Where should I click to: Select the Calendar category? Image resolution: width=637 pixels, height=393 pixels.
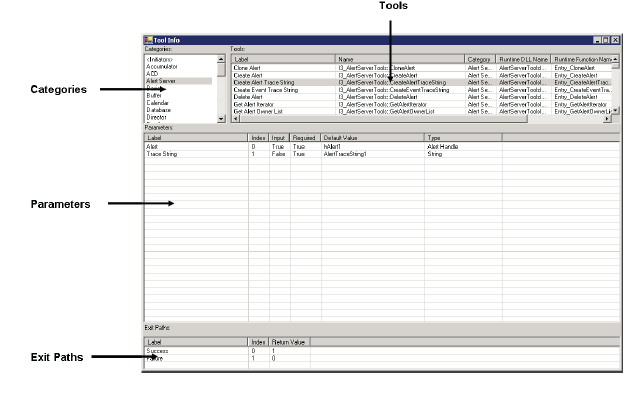(158, 103)
